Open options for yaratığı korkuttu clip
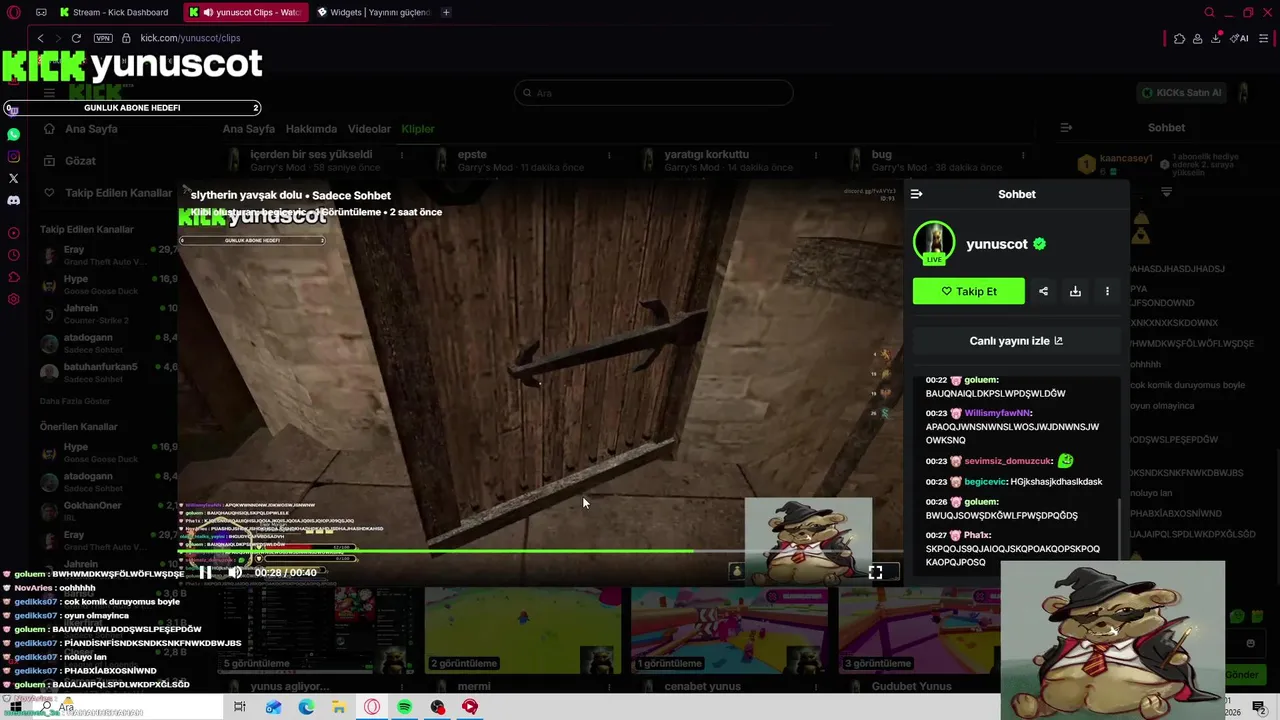This screenshot has height=720, width=1280. [816, 155]
